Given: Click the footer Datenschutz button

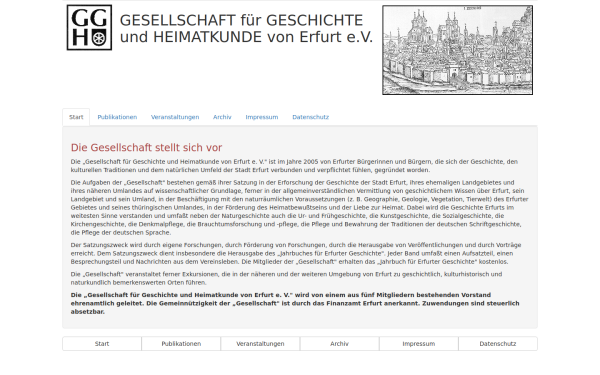Looking at the screenshot, I should click(x=498, y=344).
